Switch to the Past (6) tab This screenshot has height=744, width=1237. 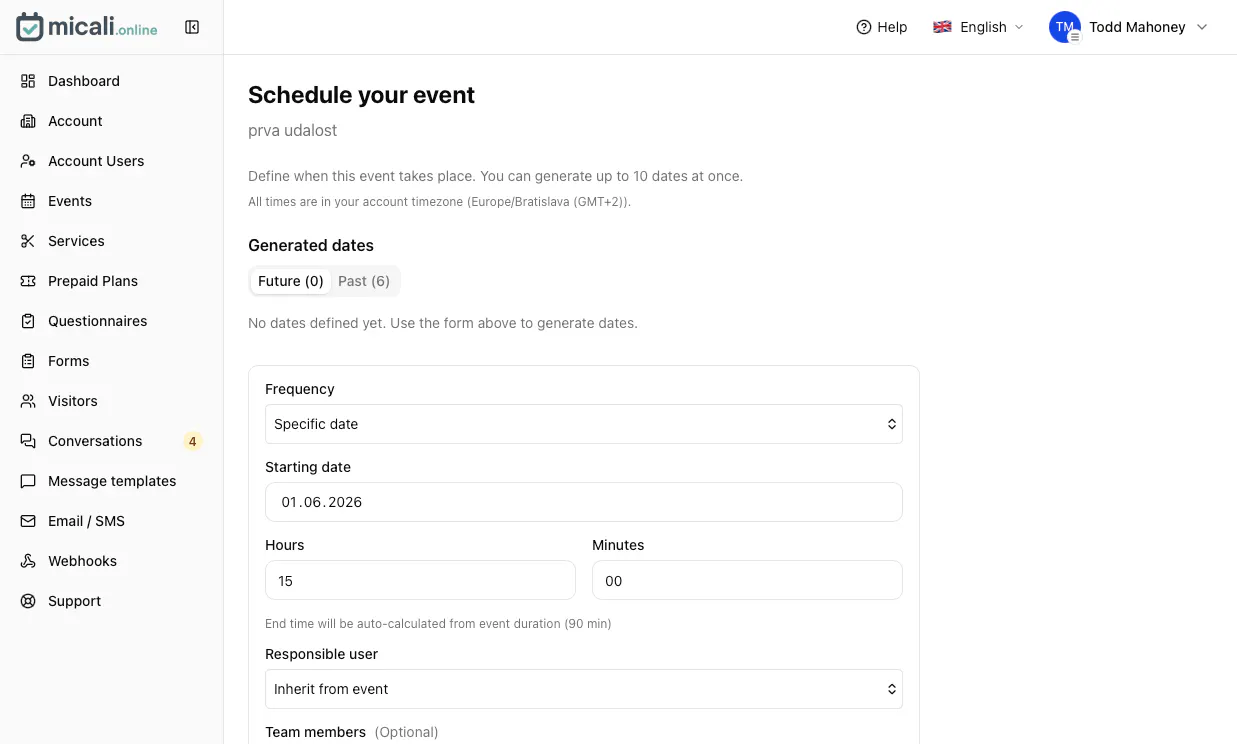(x=364, y=281)
